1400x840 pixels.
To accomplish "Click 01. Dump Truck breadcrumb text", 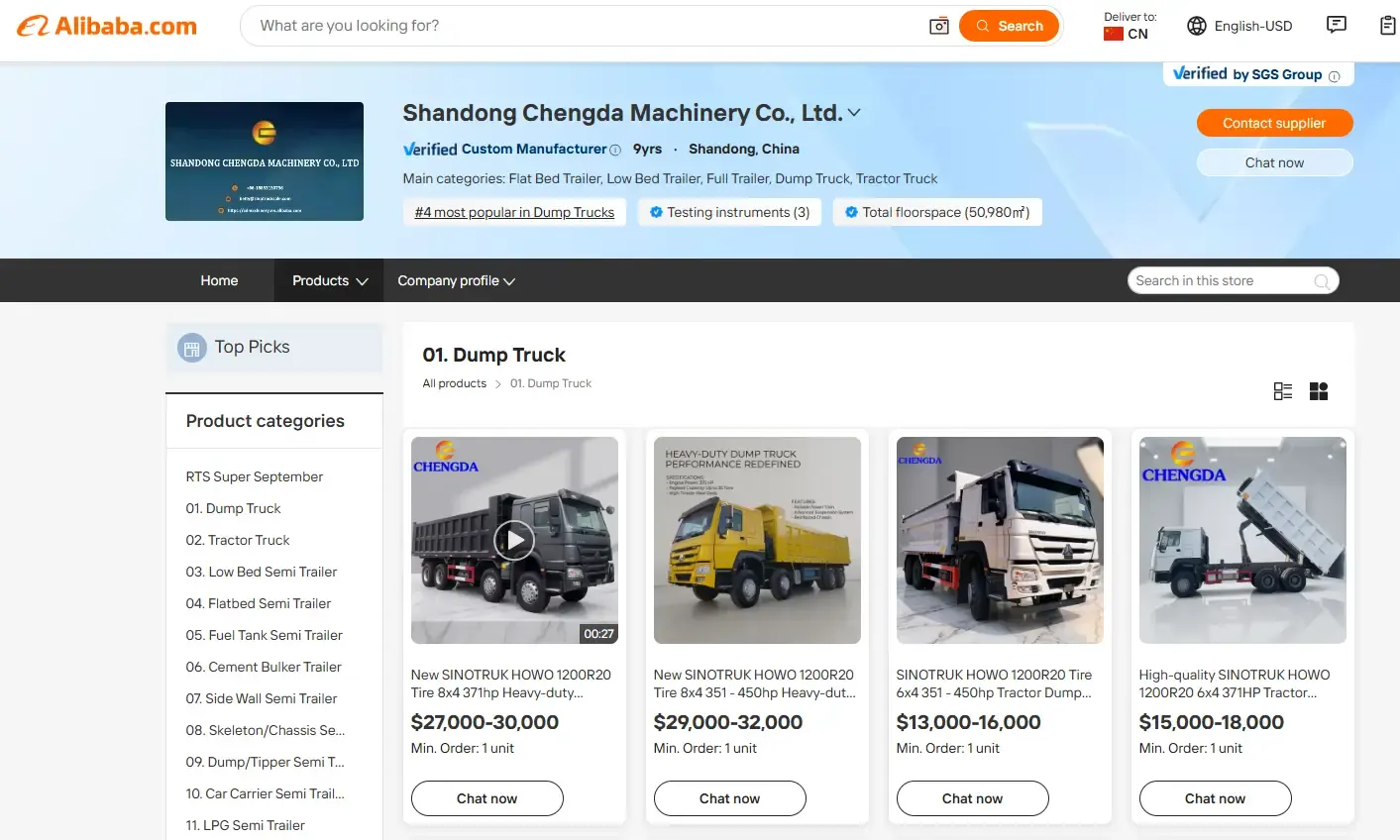I will pos(551,383).
